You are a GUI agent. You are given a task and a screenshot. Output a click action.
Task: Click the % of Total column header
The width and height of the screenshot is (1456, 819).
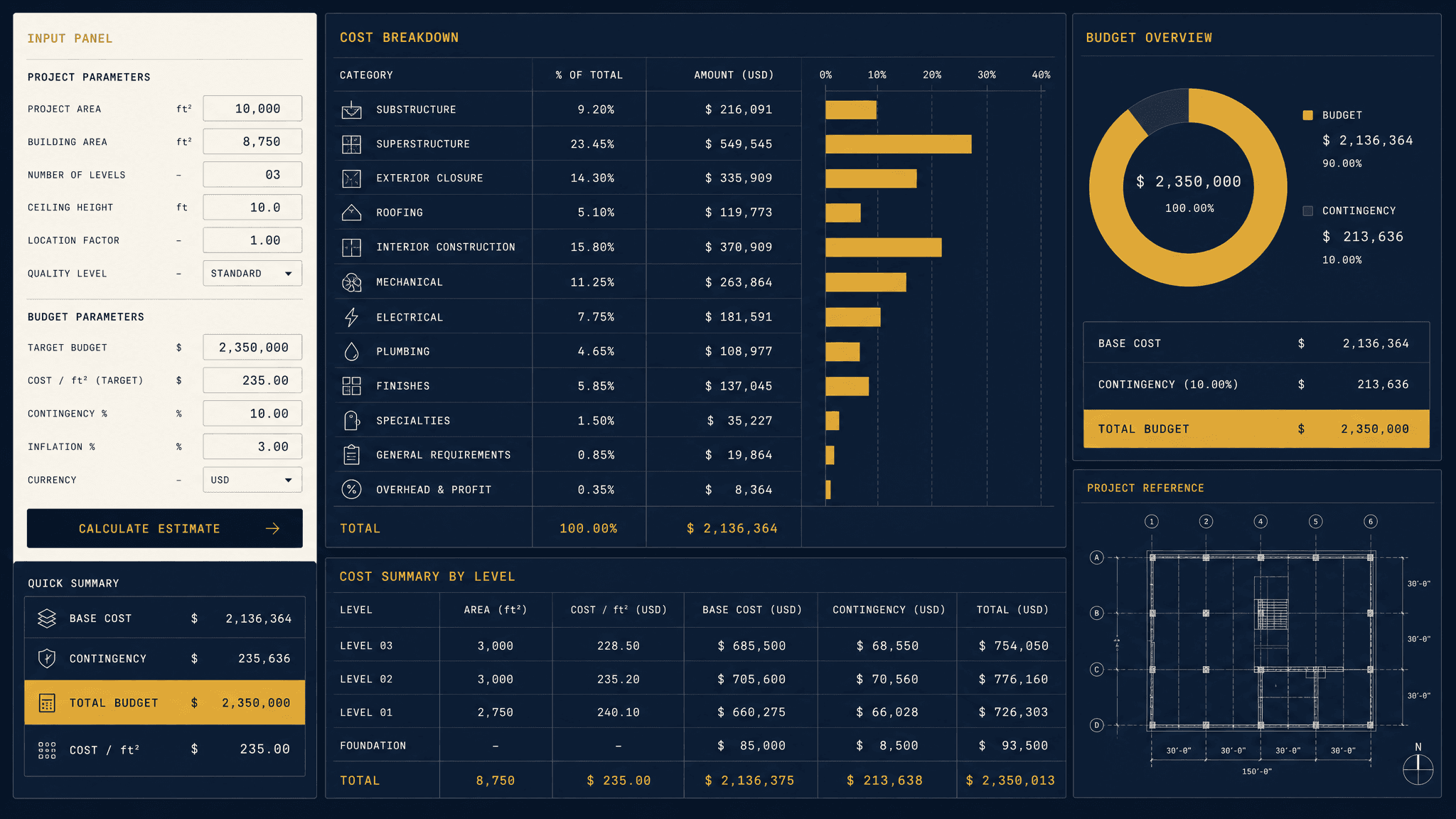(x=589, y=75)
